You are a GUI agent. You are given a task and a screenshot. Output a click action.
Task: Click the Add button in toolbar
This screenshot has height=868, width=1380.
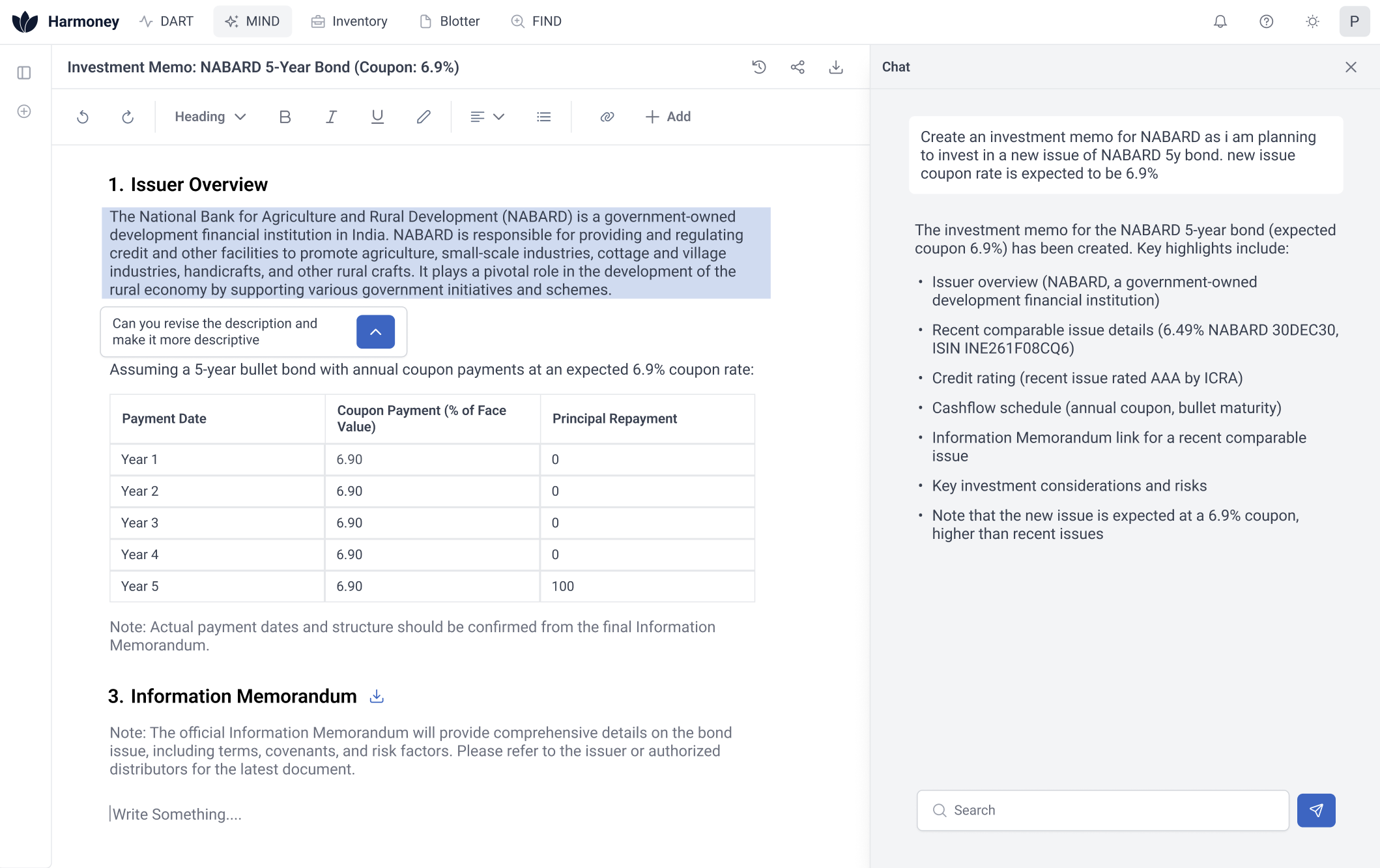click(668, 117)
